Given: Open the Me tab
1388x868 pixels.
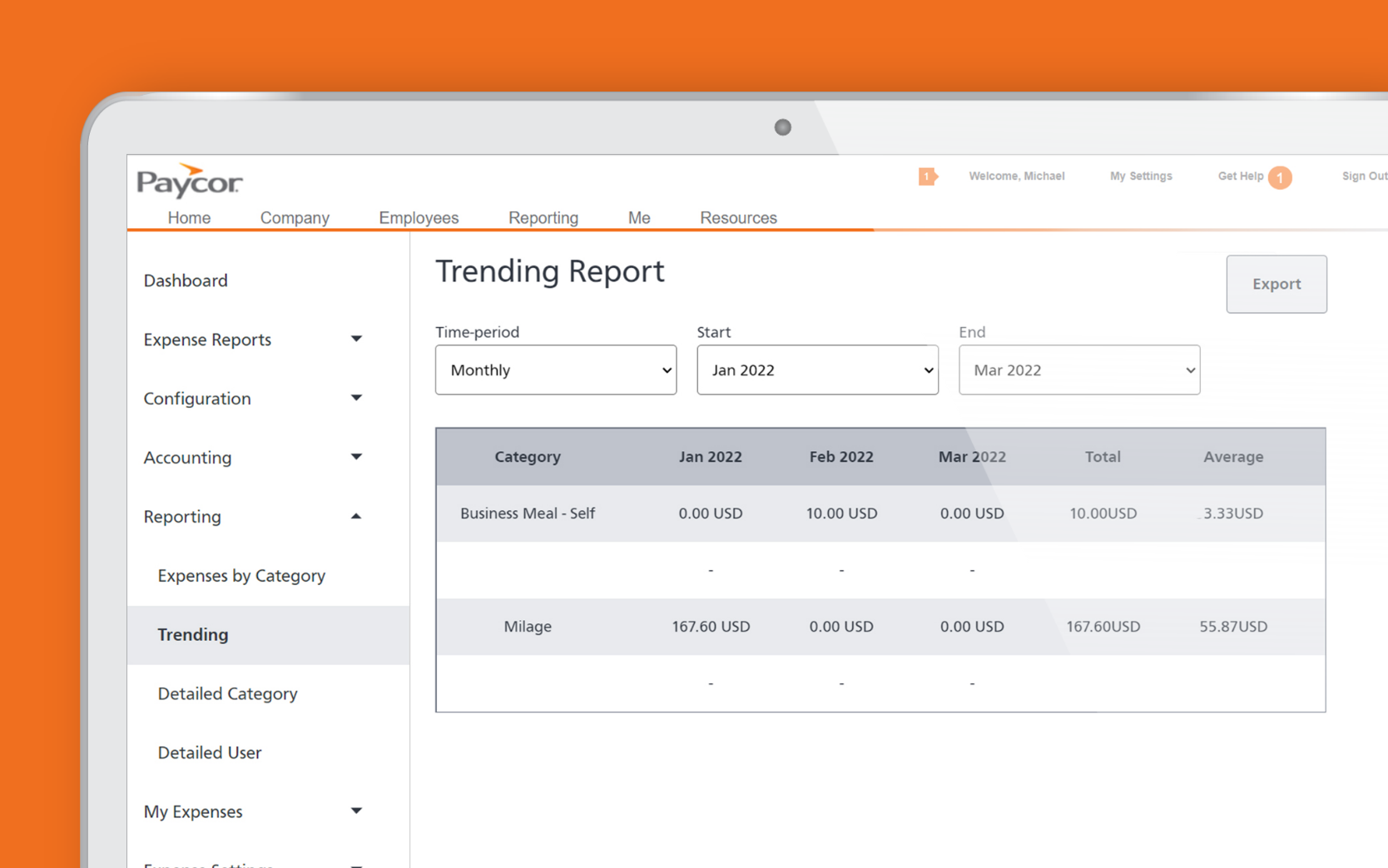Looking at the screenshot, I should click(x=639, y=217).
